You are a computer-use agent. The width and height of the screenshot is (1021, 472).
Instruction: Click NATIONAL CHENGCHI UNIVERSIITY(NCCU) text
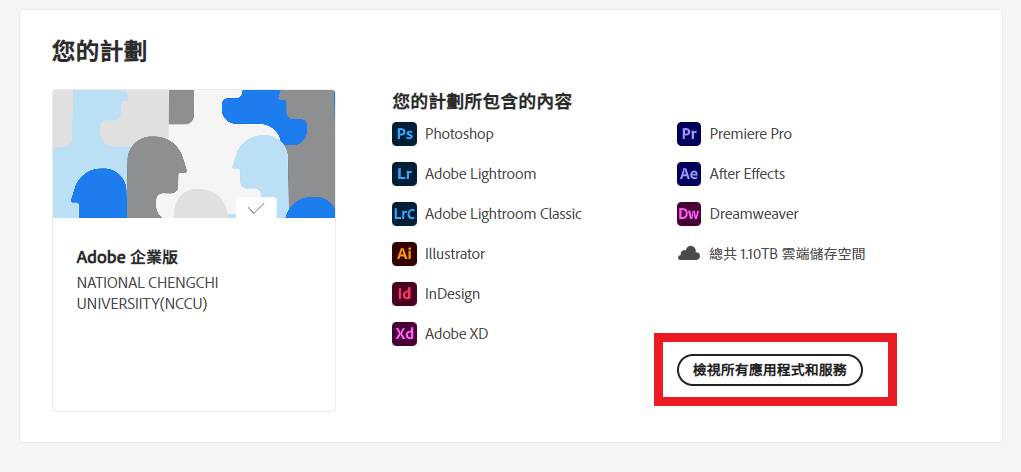(148, 294)
